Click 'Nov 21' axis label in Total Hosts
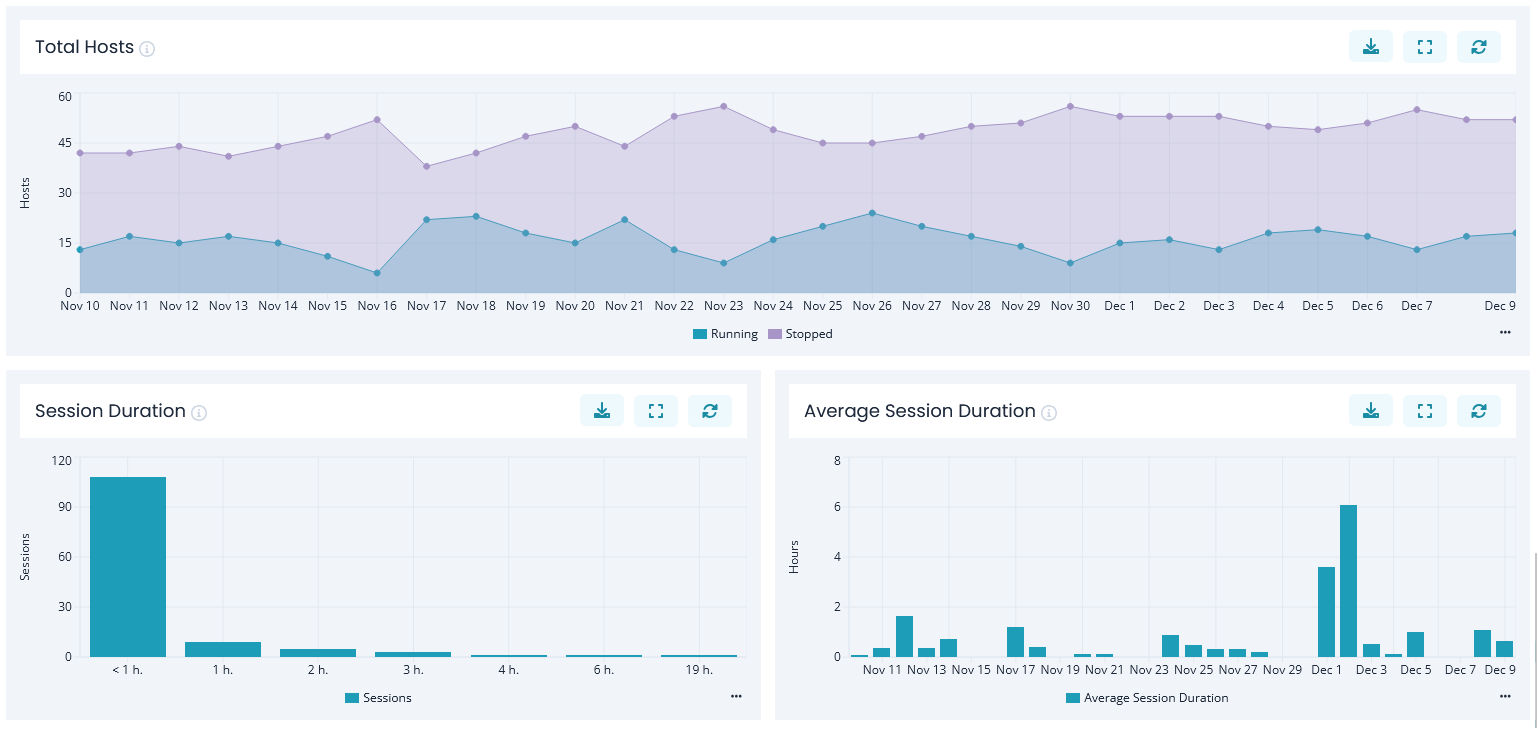1538x735 pixels. pyautogui.click(x=624, y=306)
